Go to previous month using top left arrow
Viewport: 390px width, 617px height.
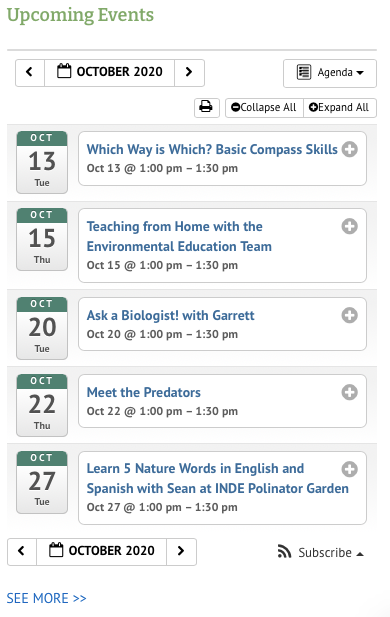point(30,72)
